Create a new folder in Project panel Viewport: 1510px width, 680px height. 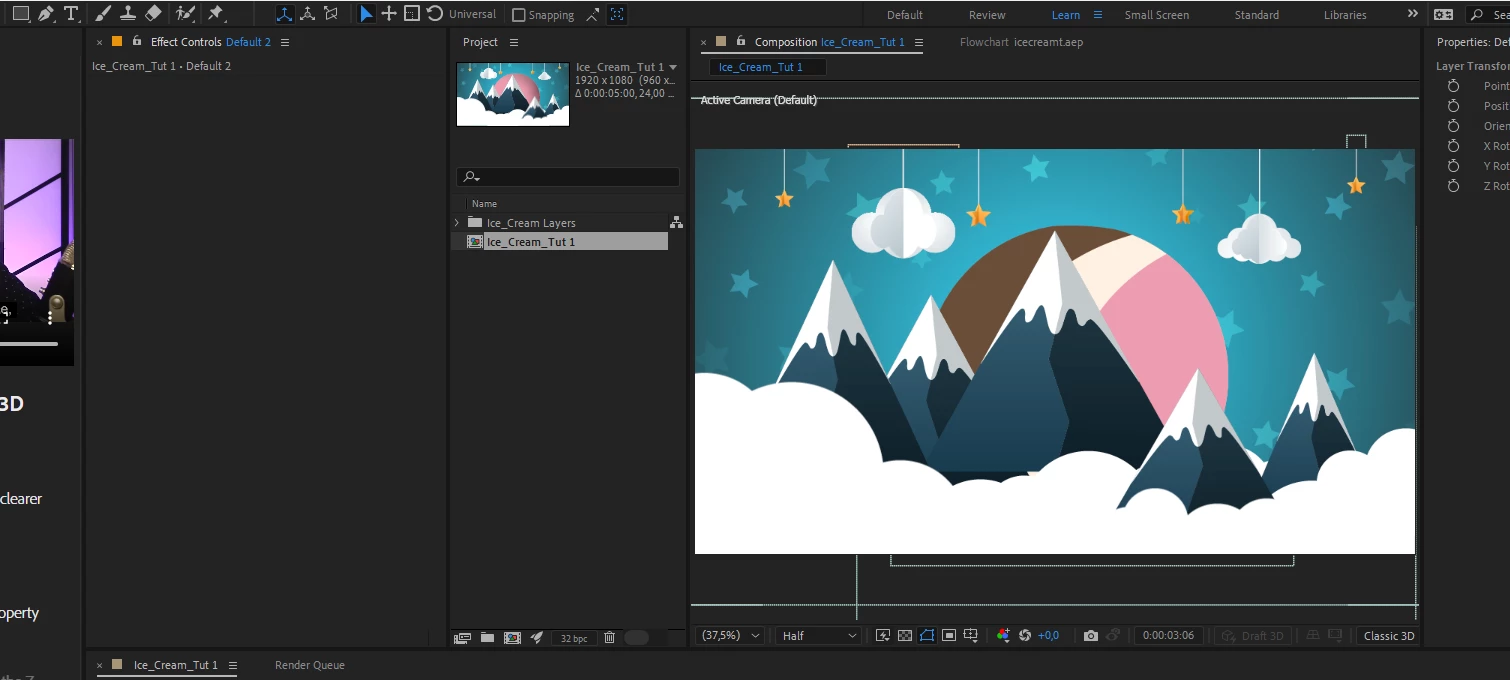pos(487,637)
